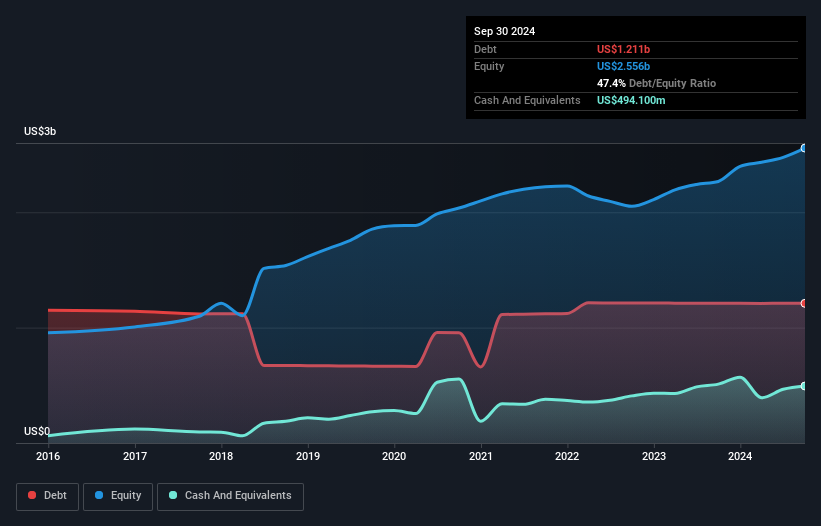Click the 2018 x-axis label
Image resolution: width=821 pixels, height=526 pixels.
coord(221,456)
